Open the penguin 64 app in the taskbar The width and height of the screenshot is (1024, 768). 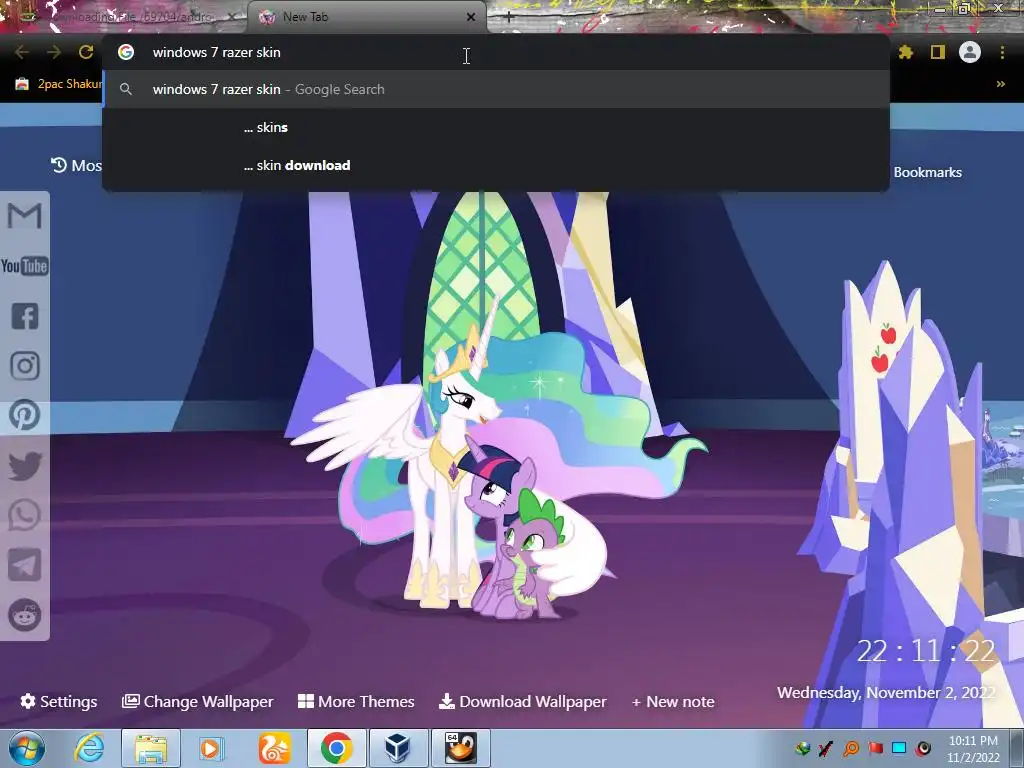click(x=460, y=748)
